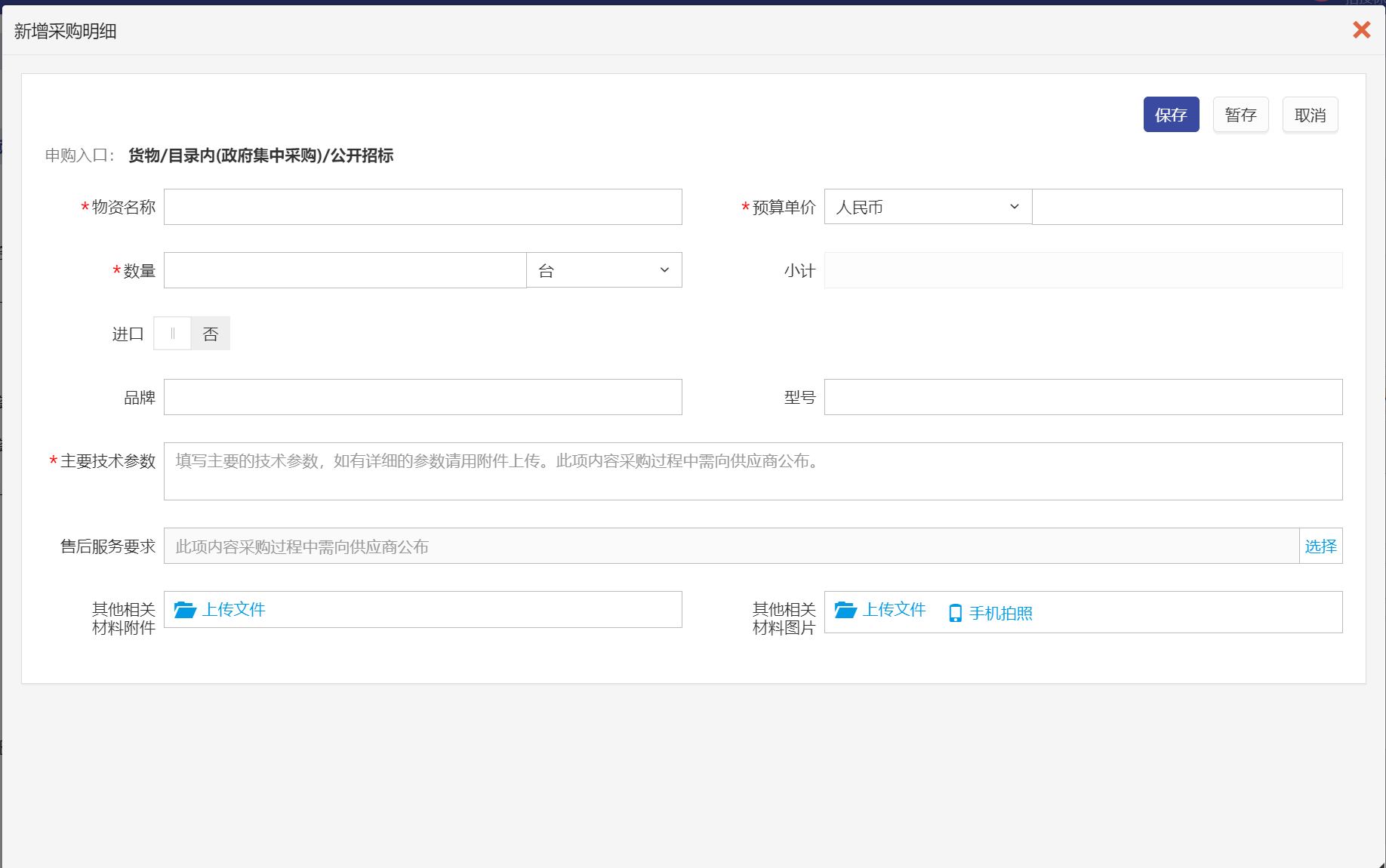
Task: Click the 暂存 temporary save button
Action: (1240, 115)
